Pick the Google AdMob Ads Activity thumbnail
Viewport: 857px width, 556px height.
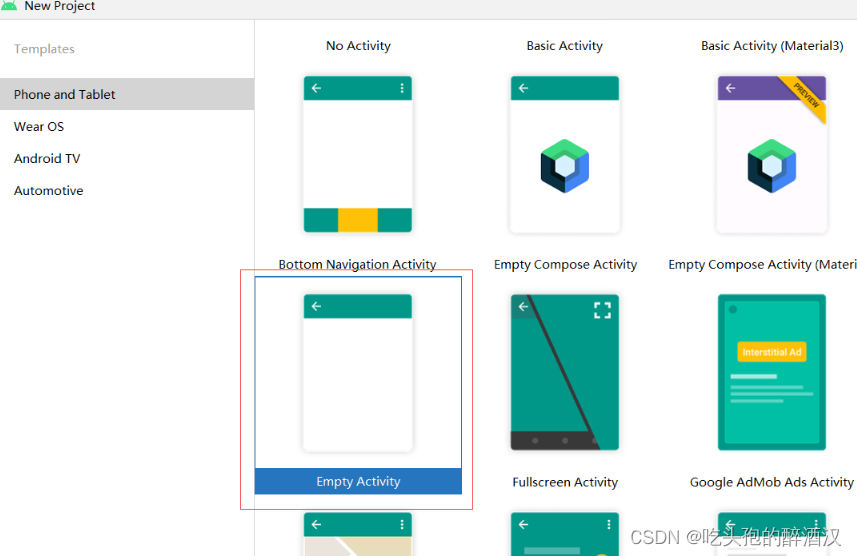772,372
